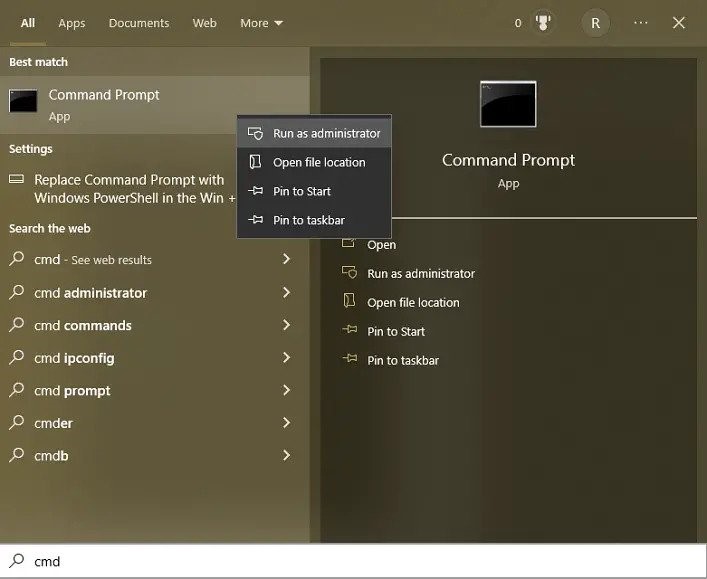Click search icon beside cmd prompt

tap(16, 390)
